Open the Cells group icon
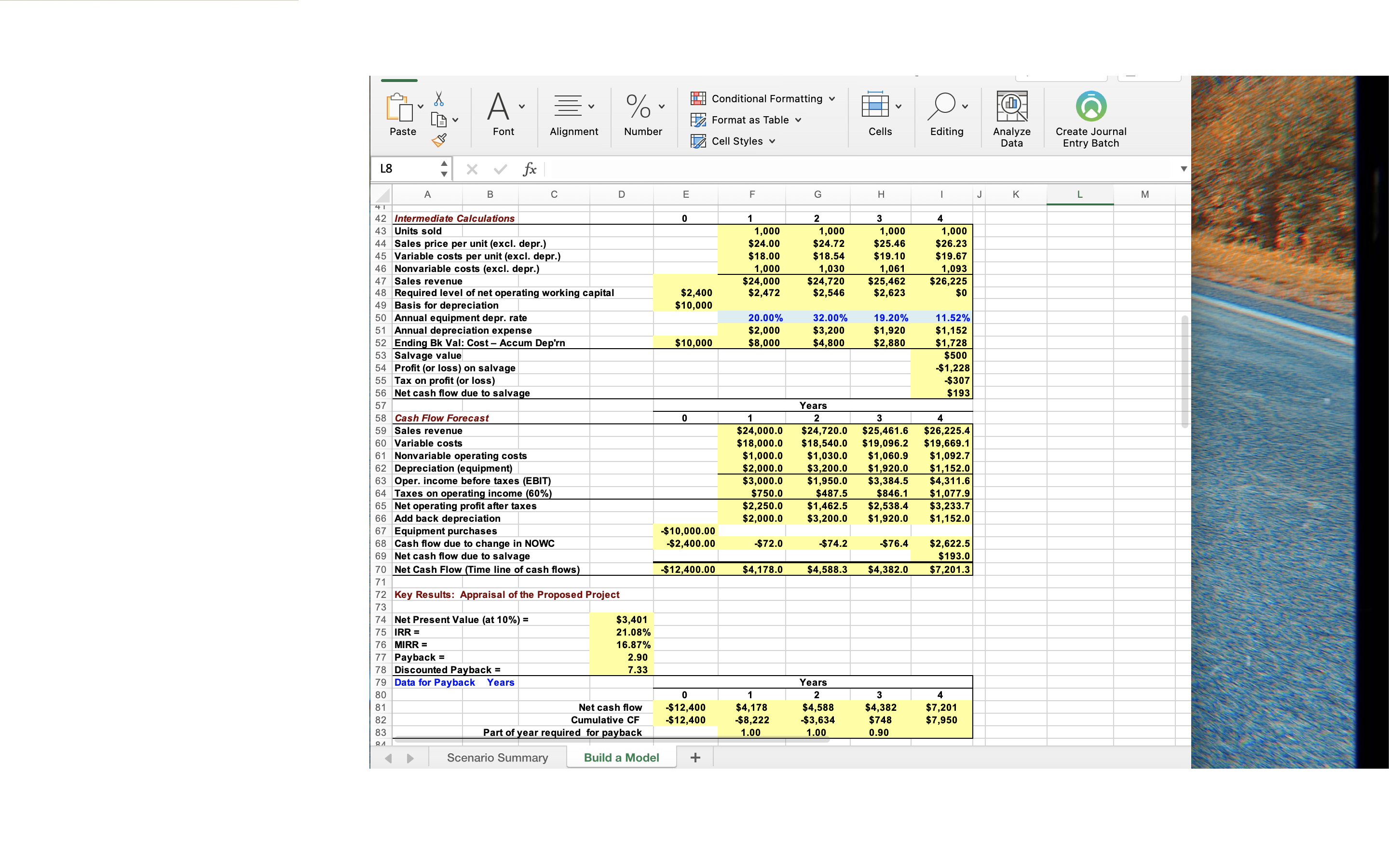Viewport: 1389px width, 868px height. point(875,106)
